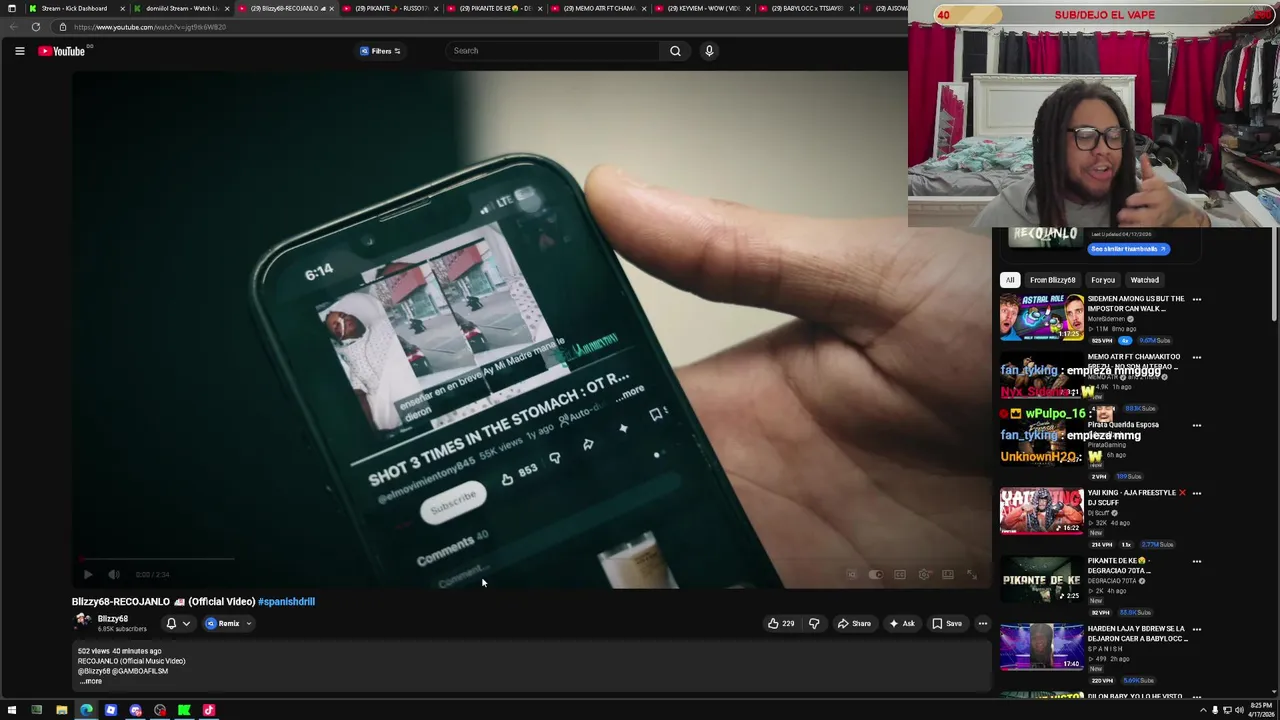Toggle closed captions in the player

click(x=900, y=574)
